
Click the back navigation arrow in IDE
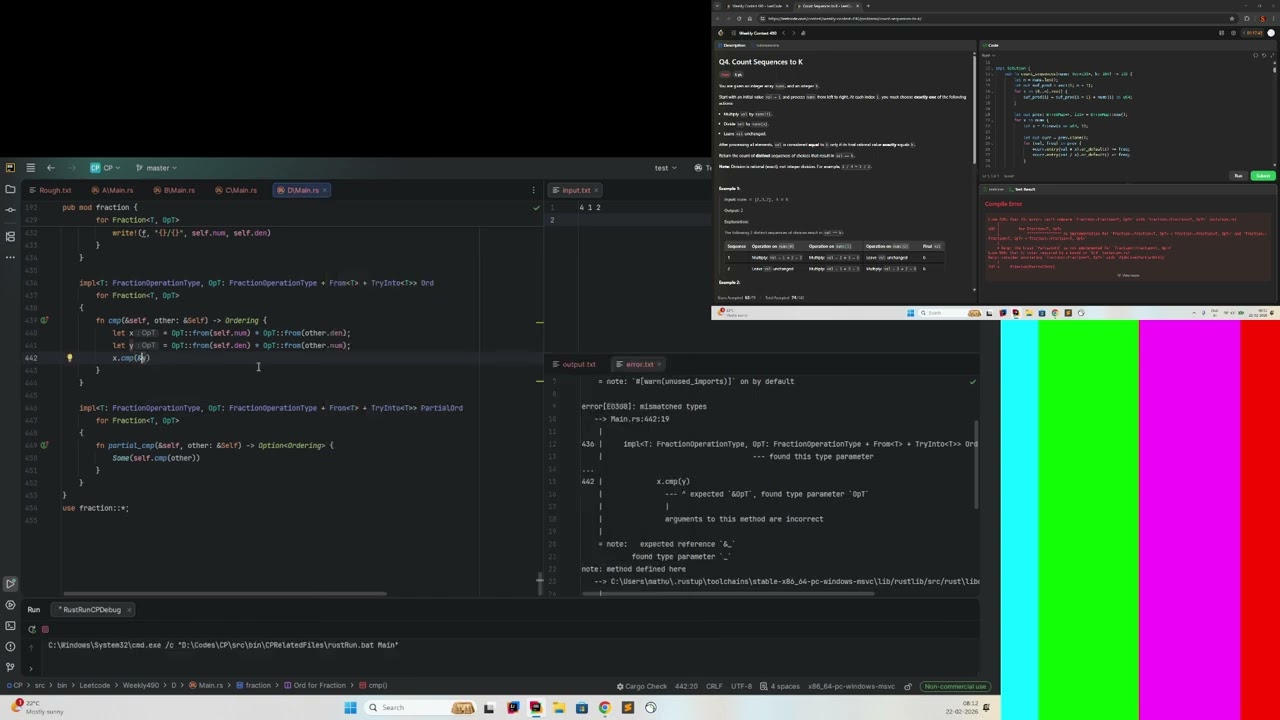click(51, 168)
